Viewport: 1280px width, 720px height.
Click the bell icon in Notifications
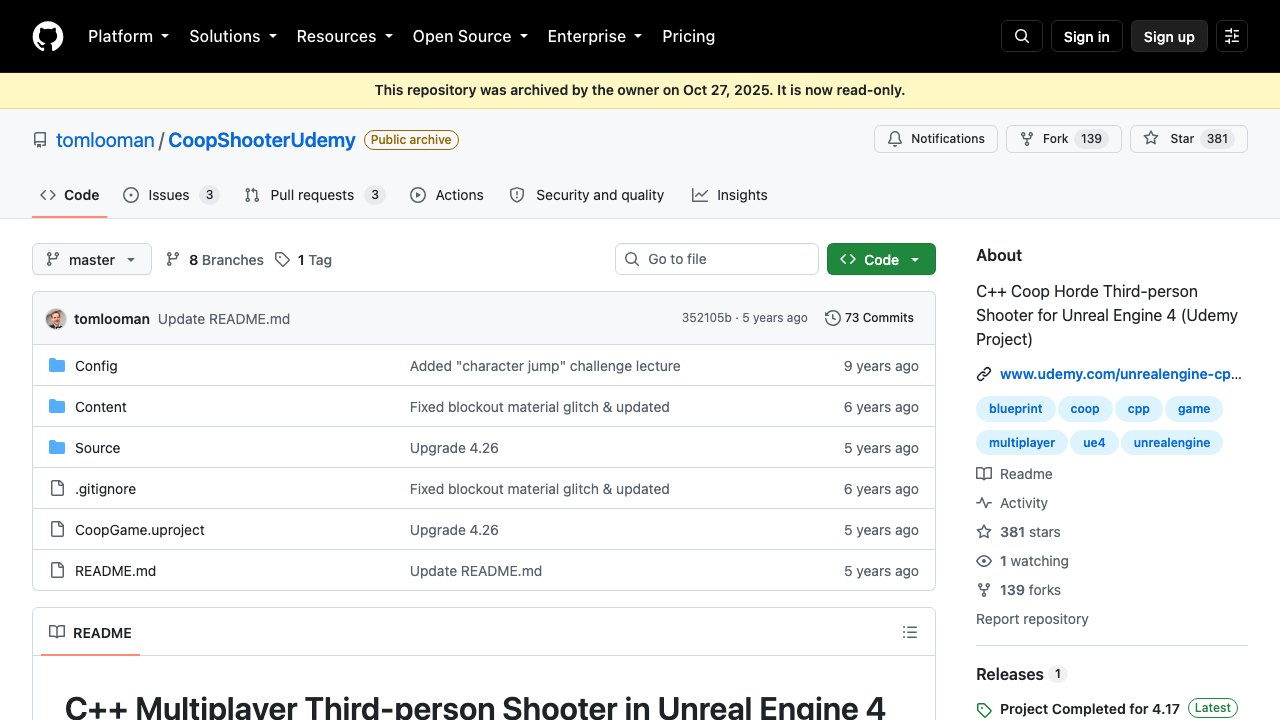click(895, 139)
